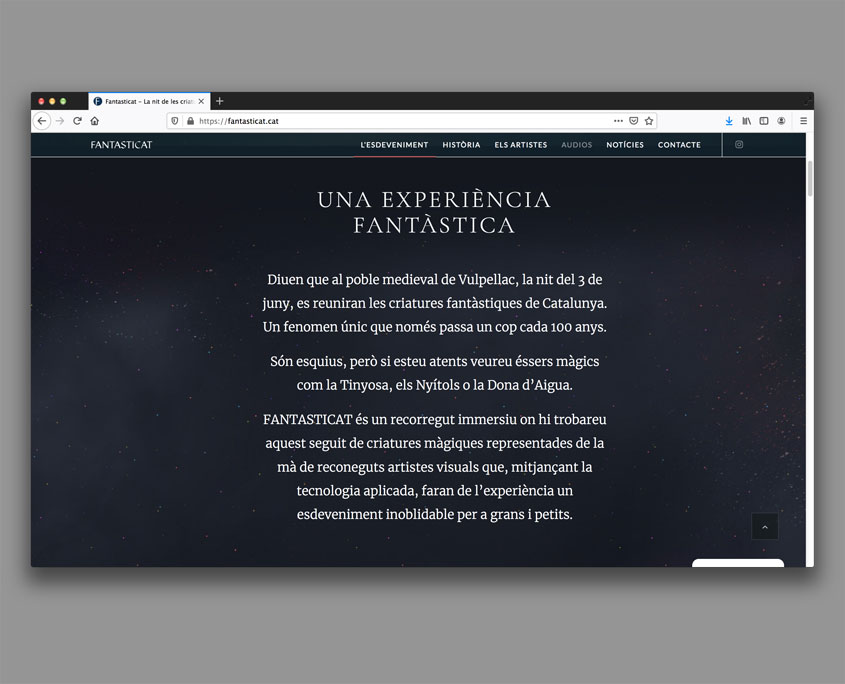Go to the browser home page icon
This screenshot has height=684, width=845.
coord(94,121)
